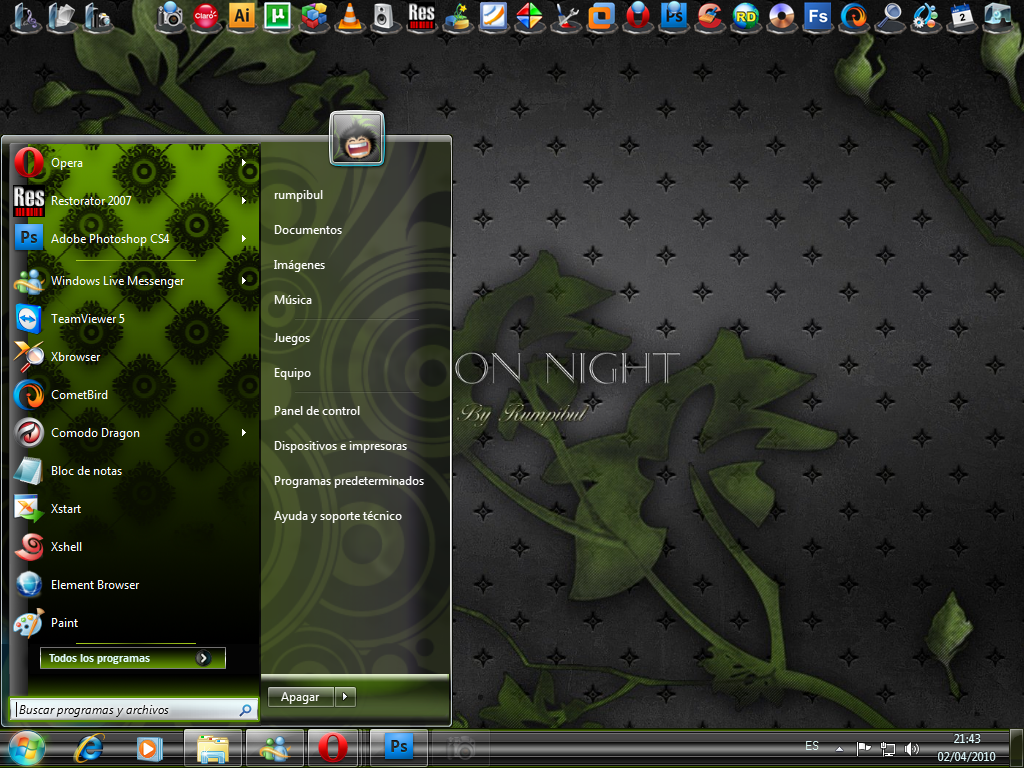Launch Restorator from the top dock
This screenshot has height=768, width=1024.
pyautogui.click(x=421, y=17)
